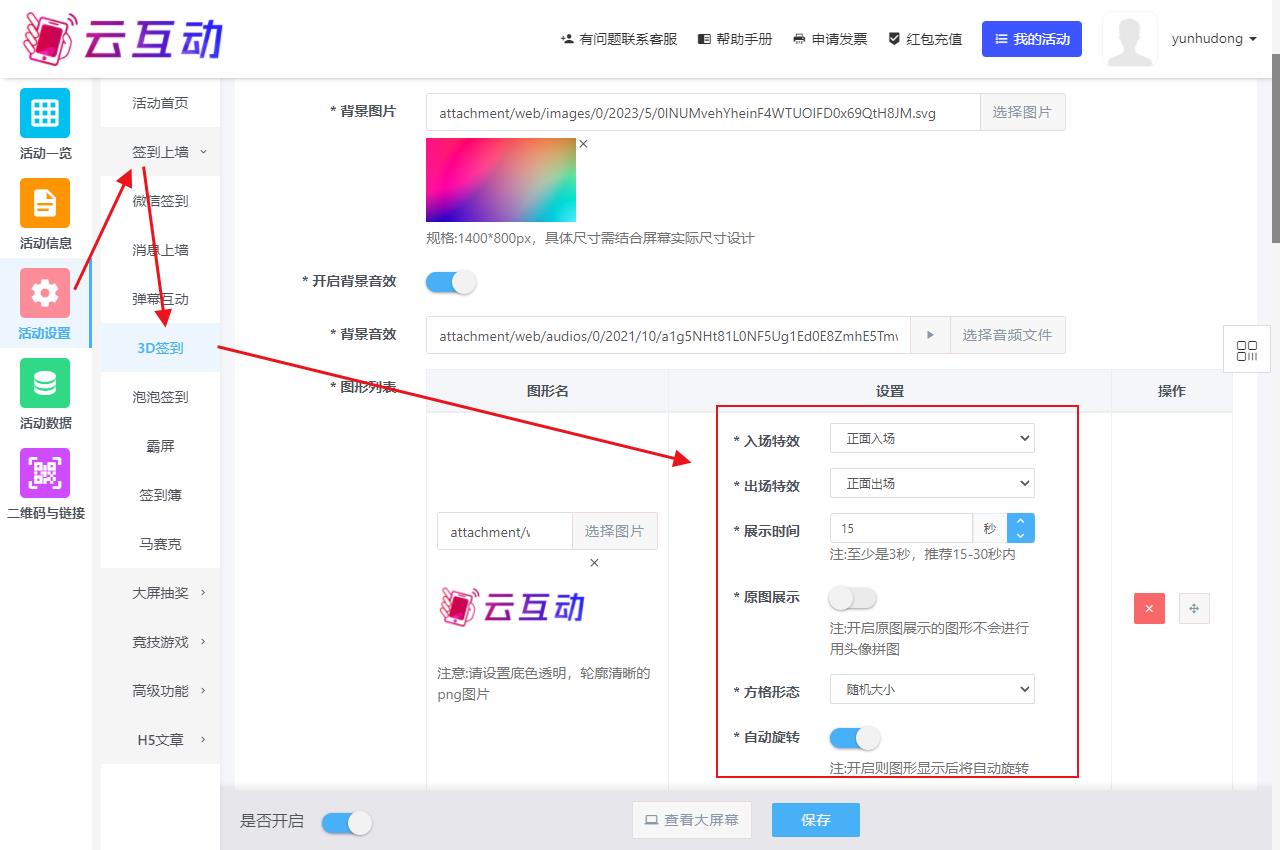Open the yunhudong account dropdown

coord(1214,39)
